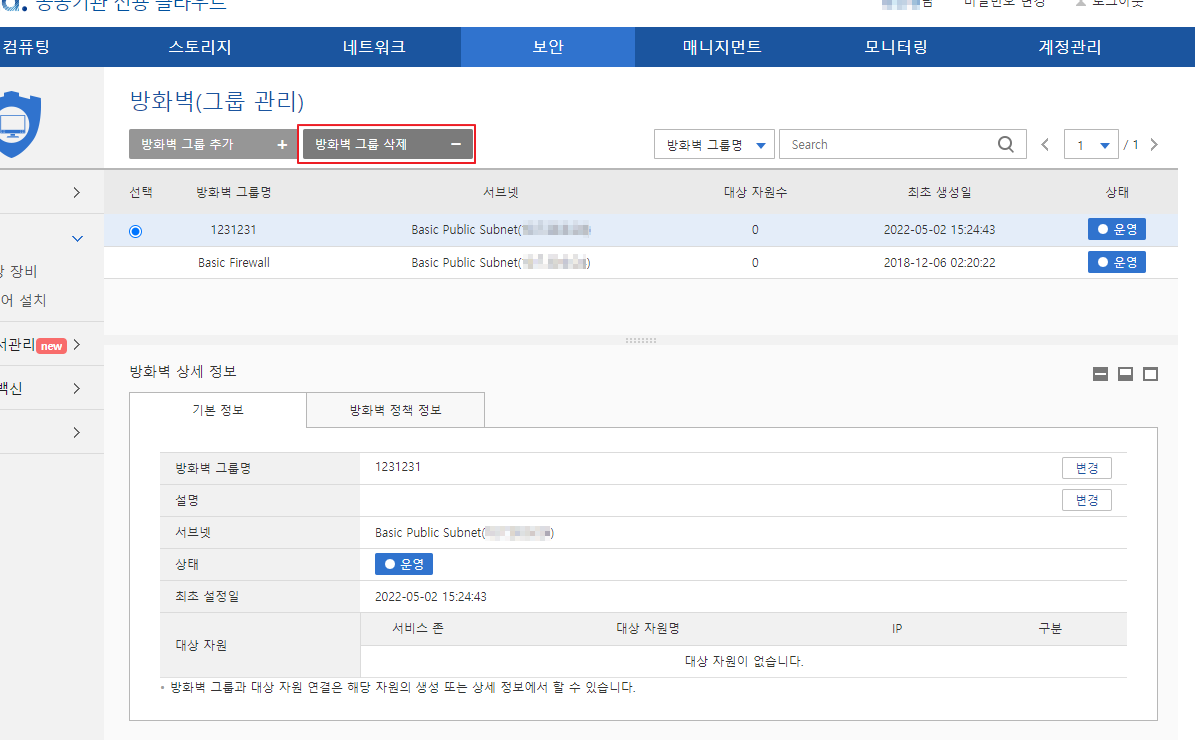The width and height of the screenshot is (1195, 740).
Task: Go to the next page arrow
Action: pos(1154,145)
